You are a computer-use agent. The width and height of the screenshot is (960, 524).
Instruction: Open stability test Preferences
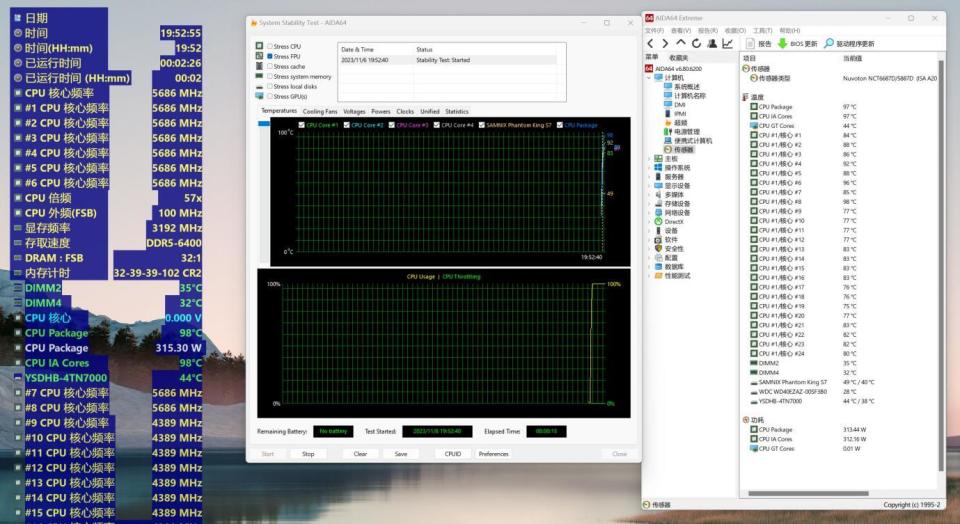point(493,454)
